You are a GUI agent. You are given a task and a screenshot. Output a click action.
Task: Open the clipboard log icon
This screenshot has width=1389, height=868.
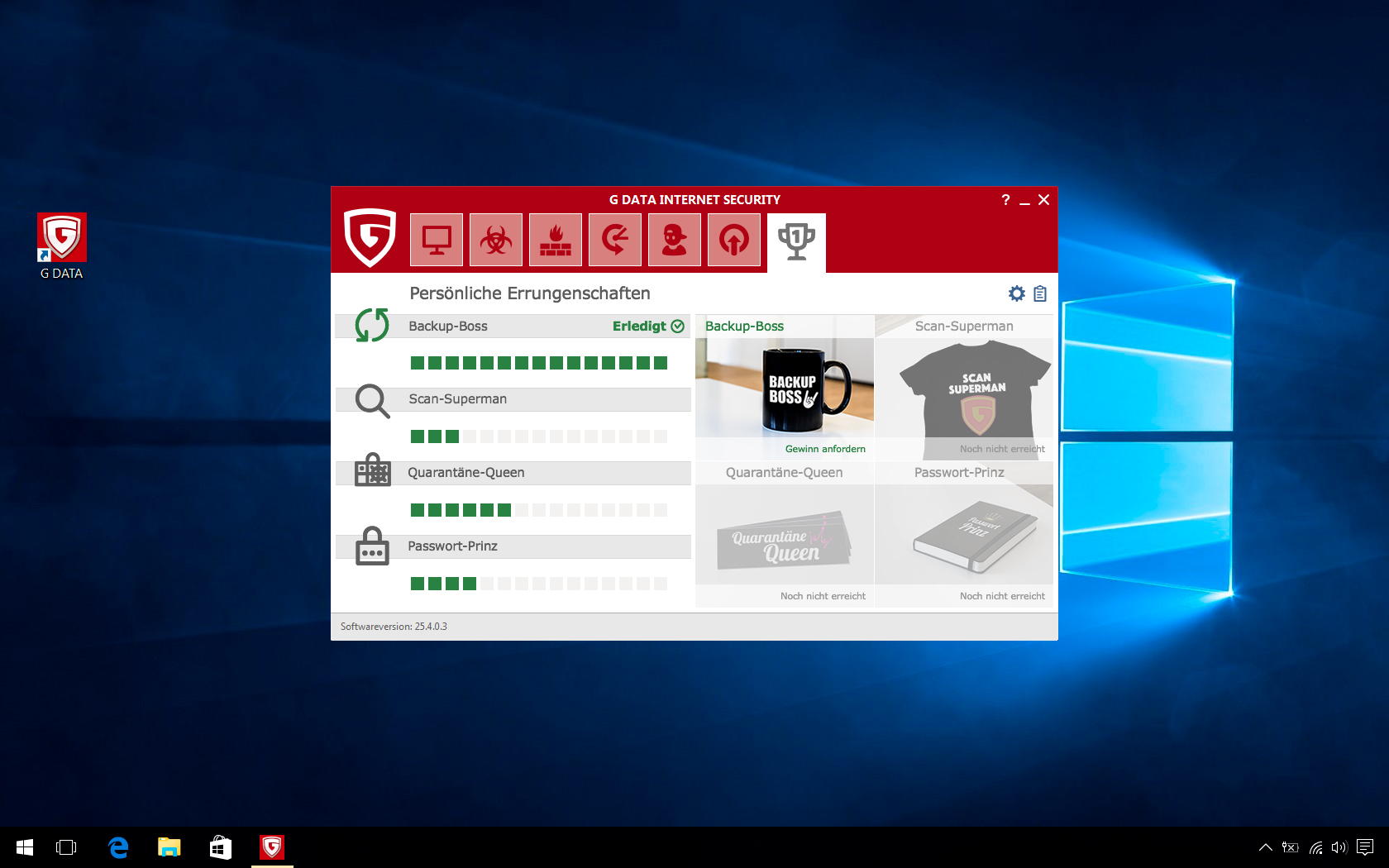point(1040,293)
